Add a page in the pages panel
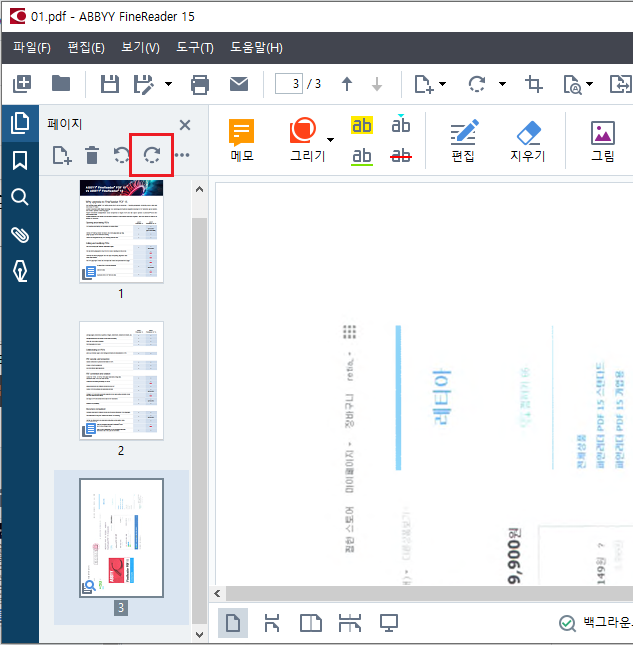 coord(62,155)
